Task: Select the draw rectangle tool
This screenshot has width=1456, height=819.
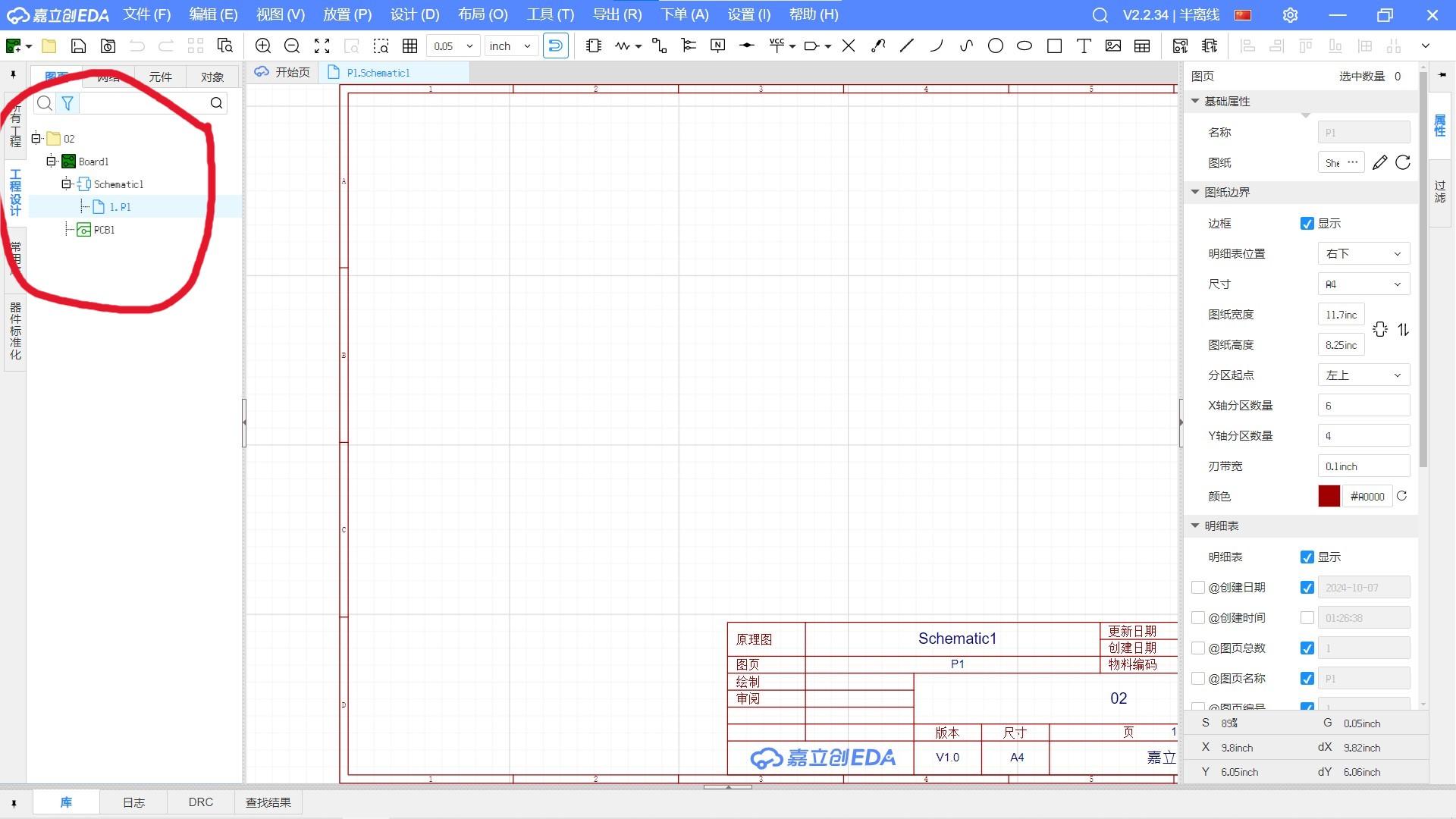Action: (x=1054, y=46)
